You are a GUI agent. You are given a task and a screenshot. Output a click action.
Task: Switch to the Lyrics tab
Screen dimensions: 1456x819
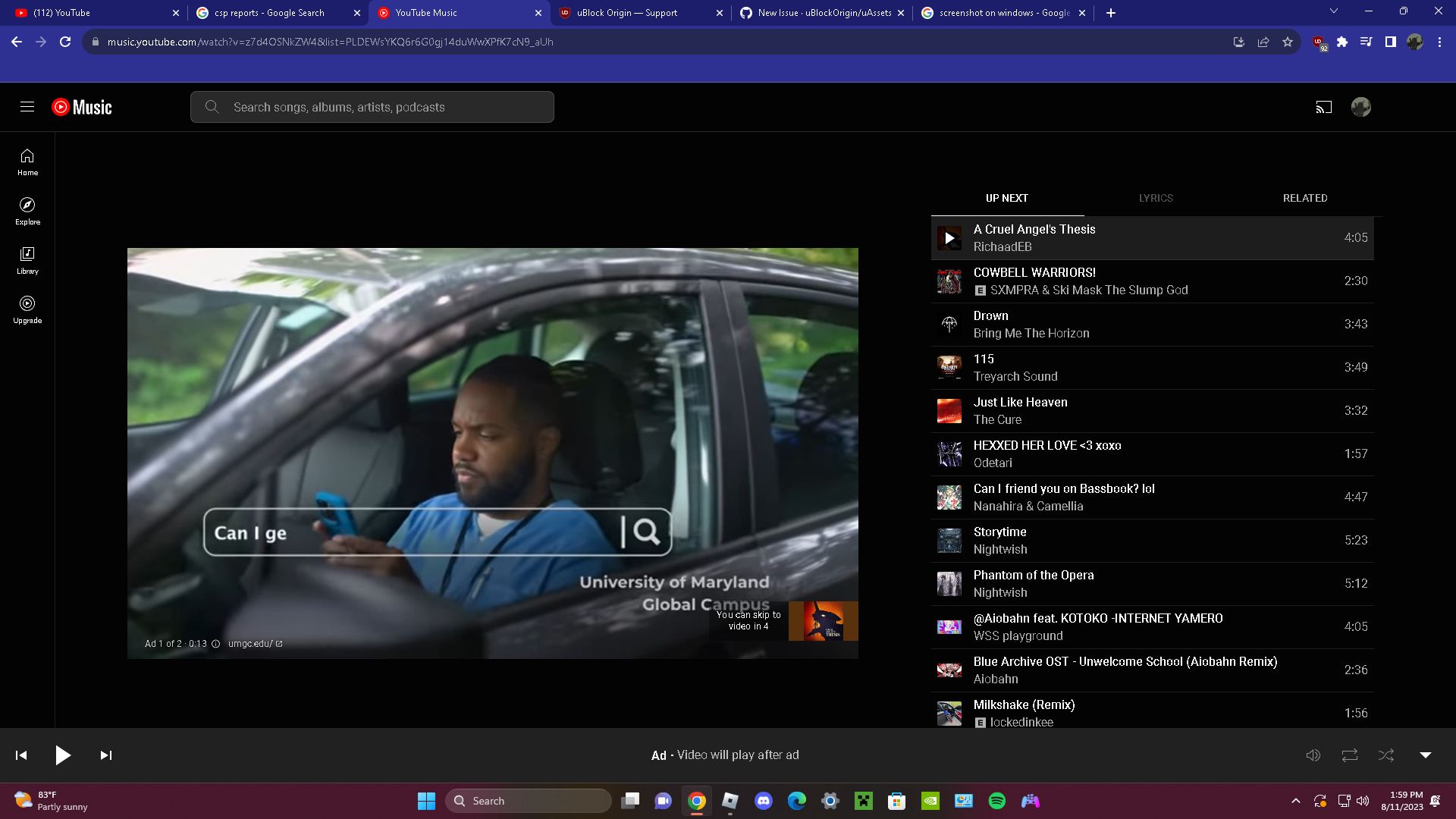coord(1155,198)
